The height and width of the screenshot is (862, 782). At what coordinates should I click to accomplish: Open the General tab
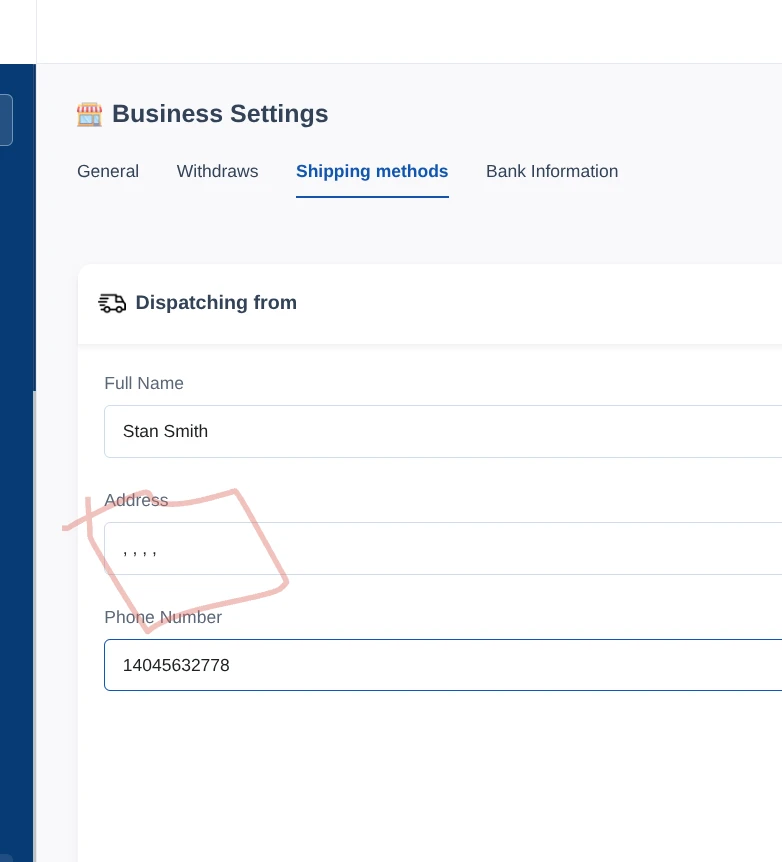pyautogui.click(x=108, y=171)
